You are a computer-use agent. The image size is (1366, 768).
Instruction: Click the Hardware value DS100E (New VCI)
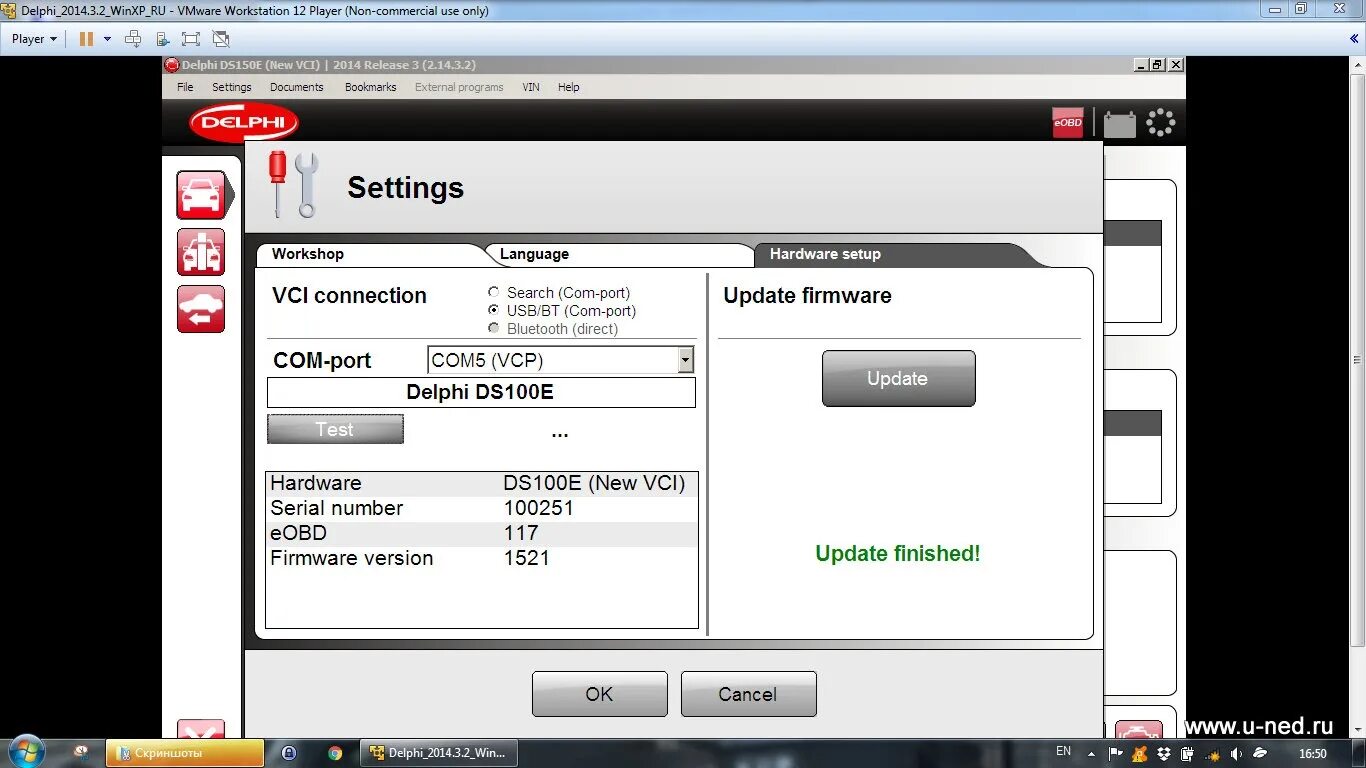tap(594, 483)
